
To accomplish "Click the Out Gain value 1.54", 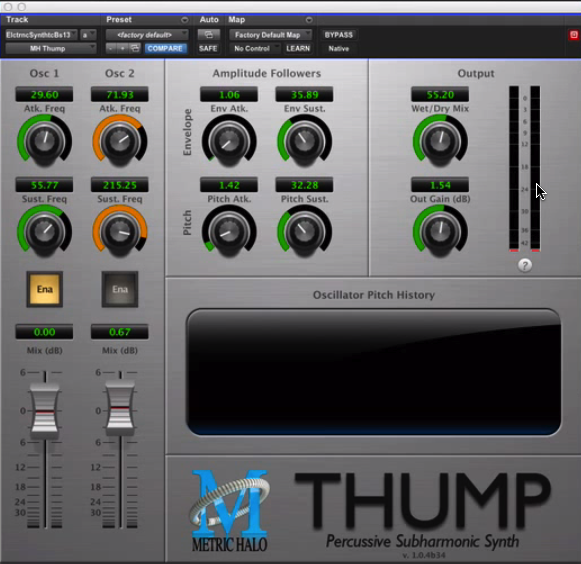I will [440, 185].
